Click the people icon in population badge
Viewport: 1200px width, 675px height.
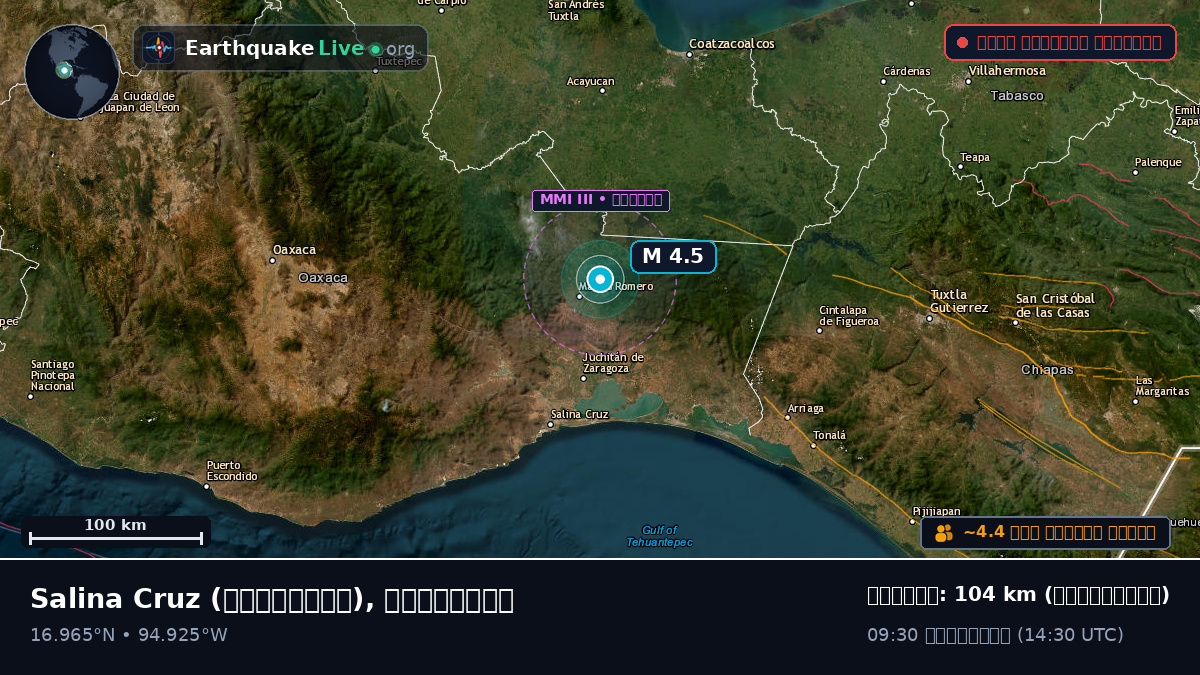(944, 533)
